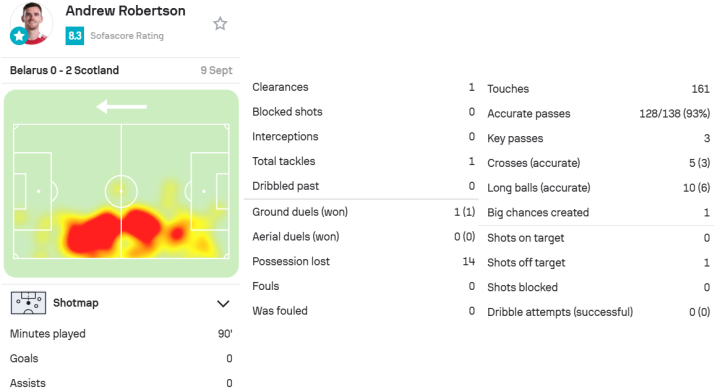Click the Andrew Robertson name heading
The image size is (720, 392).
[125, 11]
